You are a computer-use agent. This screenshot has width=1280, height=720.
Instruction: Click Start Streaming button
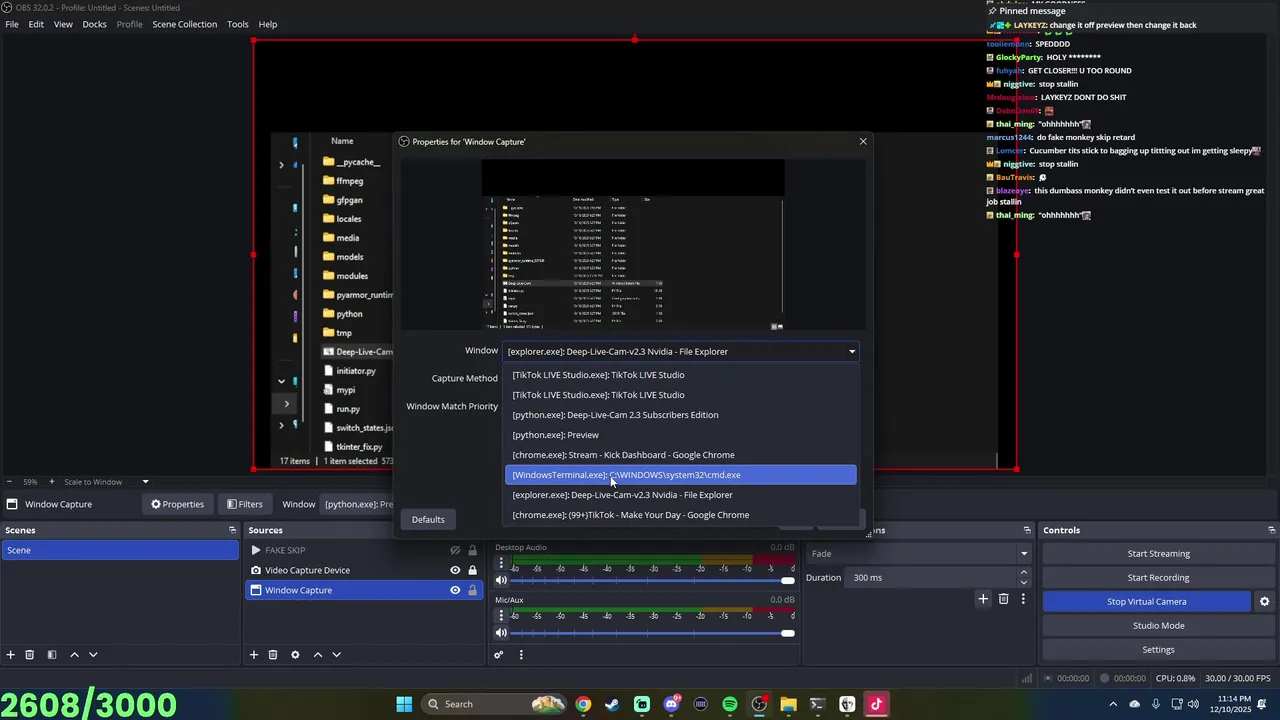[x=1158, y=554]
